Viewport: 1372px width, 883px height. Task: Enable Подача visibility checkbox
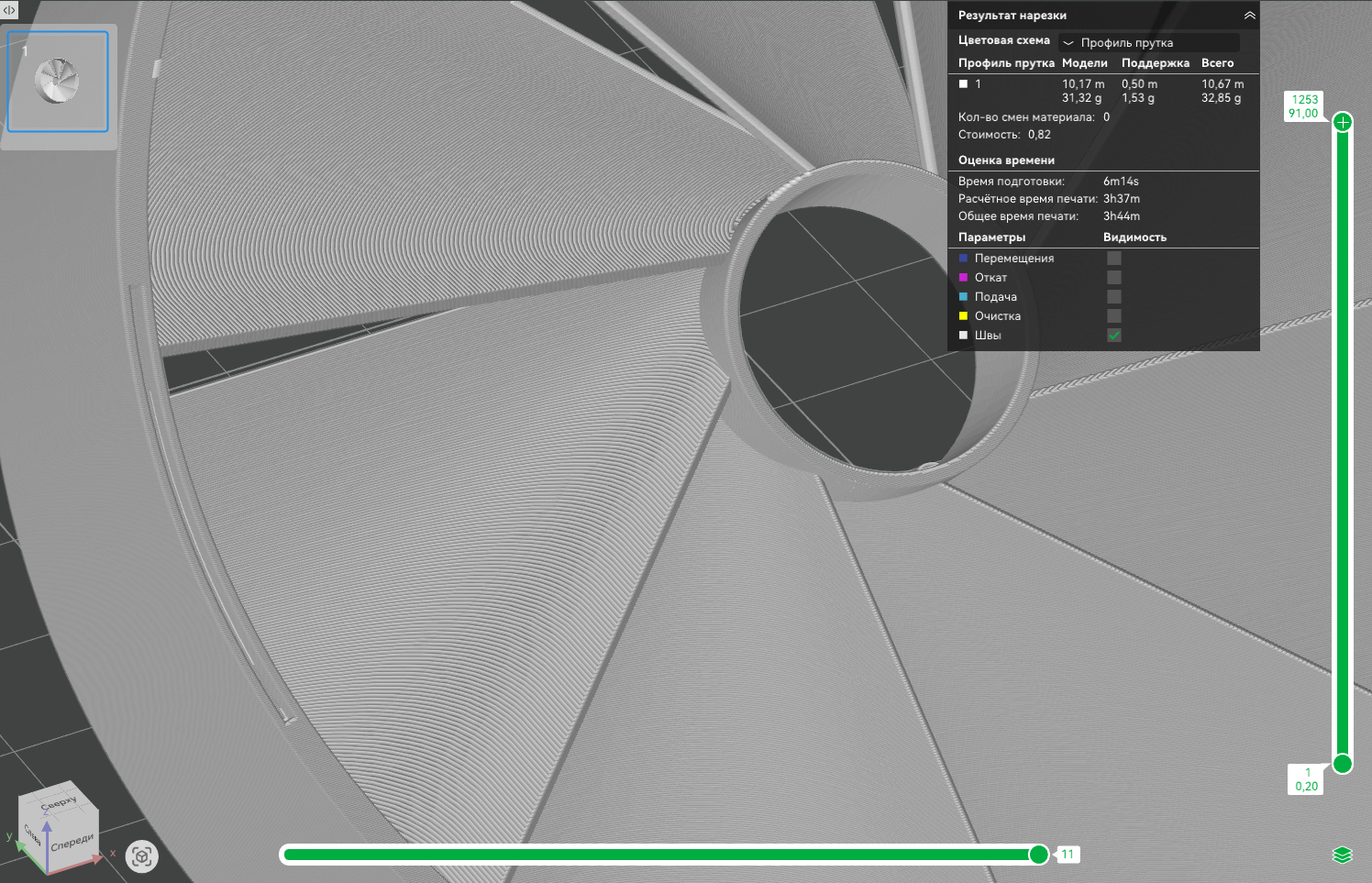point(1114,297)
